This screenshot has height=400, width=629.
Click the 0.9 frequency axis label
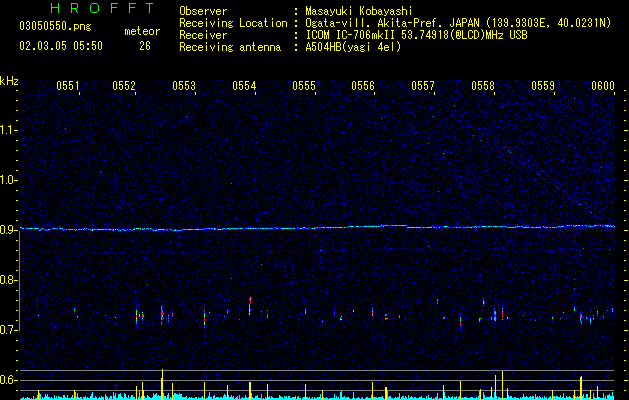tap(8, 230)
